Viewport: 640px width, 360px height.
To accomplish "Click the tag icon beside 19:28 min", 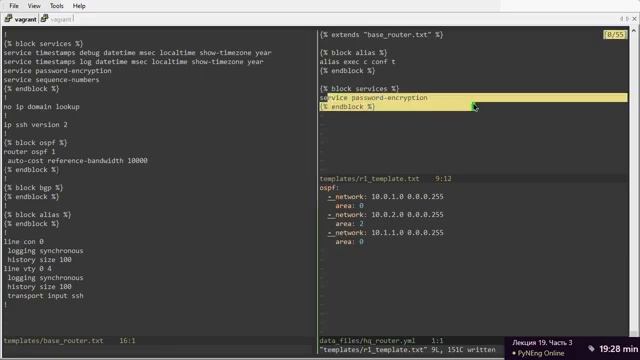I will coord(591,348).
